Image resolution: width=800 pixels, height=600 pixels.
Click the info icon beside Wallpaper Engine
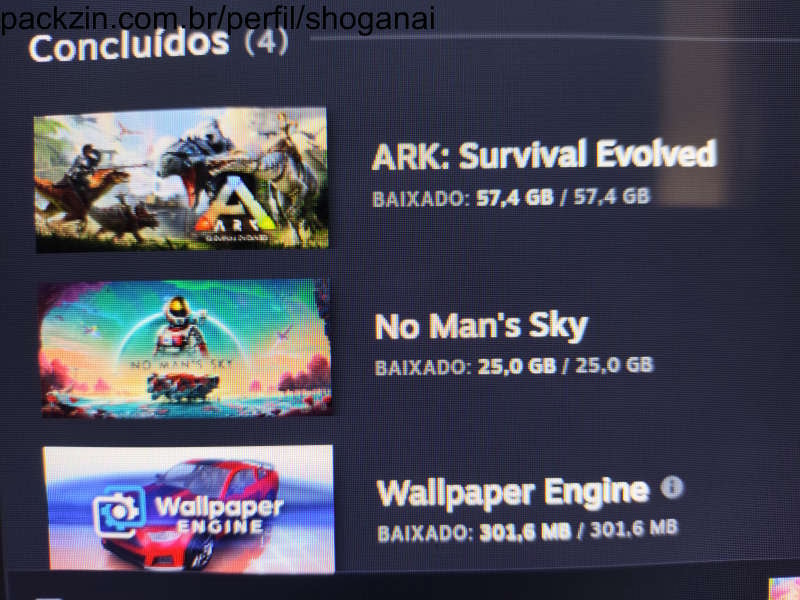click(x=672, y=487)
